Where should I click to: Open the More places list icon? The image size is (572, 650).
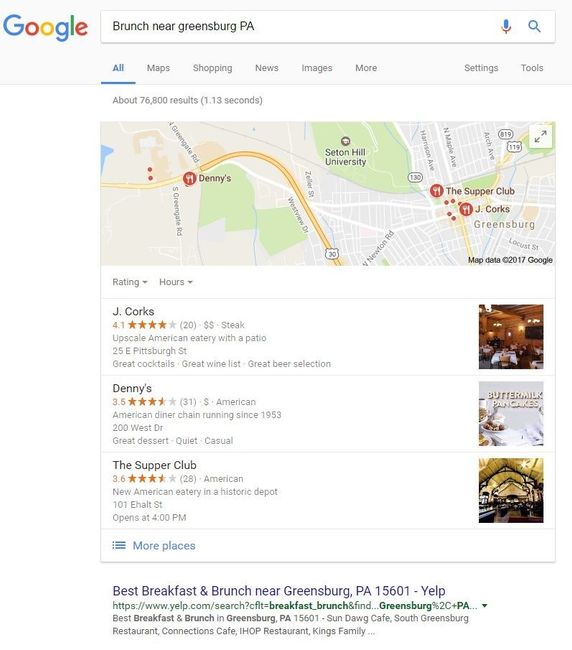[x=119, y=545]
